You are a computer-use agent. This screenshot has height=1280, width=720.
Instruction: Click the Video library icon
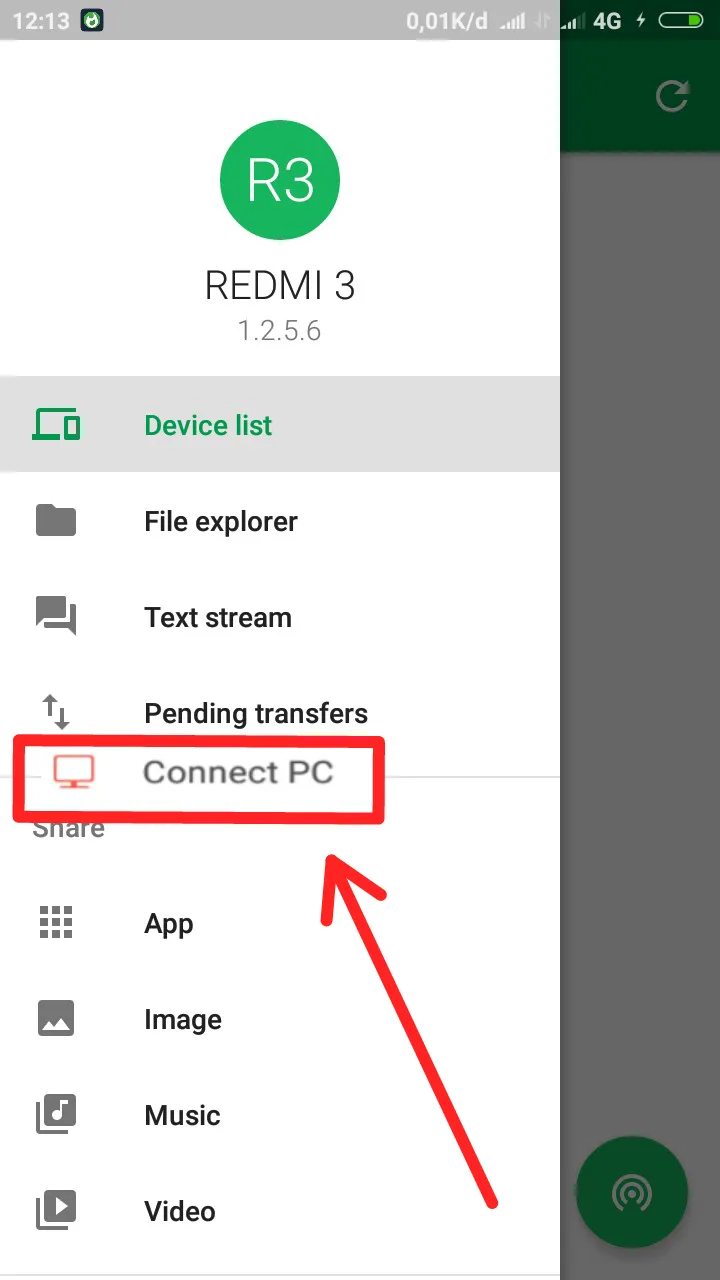coord(56,1211)
